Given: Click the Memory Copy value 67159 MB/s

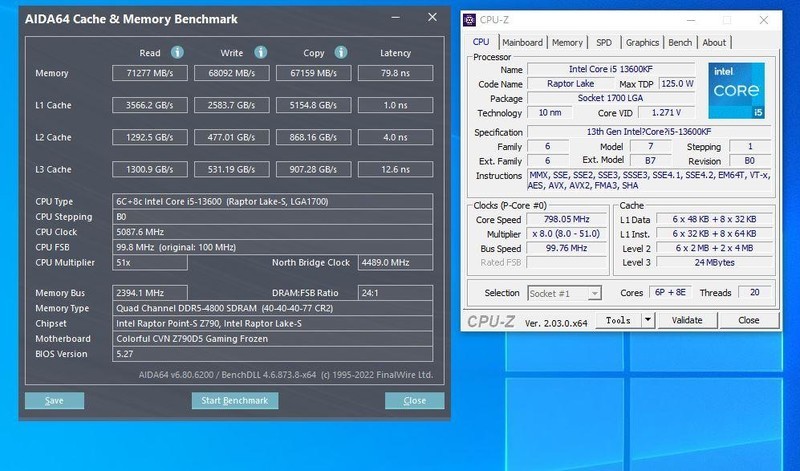Looking at the screenshot, I should click(x=313, y=73).
